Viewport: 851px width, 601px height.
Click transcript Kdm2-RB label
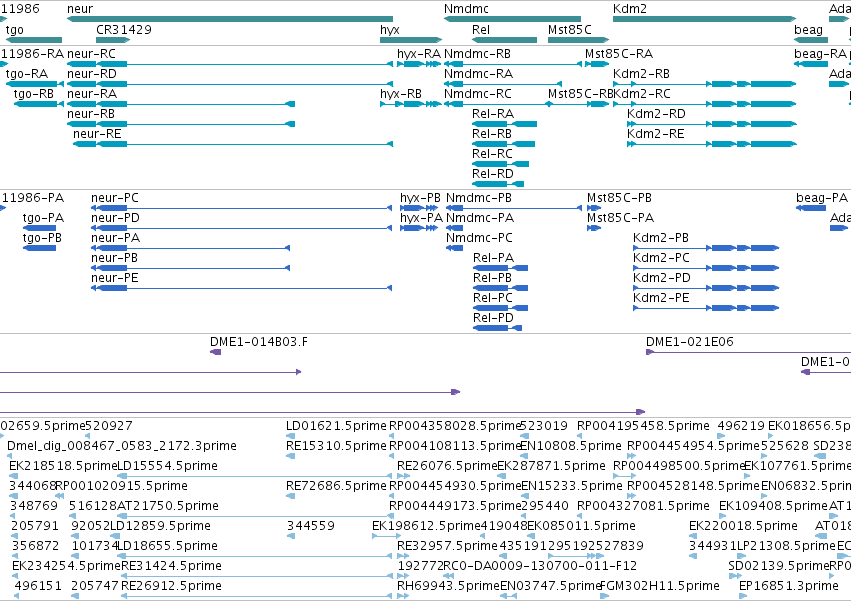coord(641,74)
